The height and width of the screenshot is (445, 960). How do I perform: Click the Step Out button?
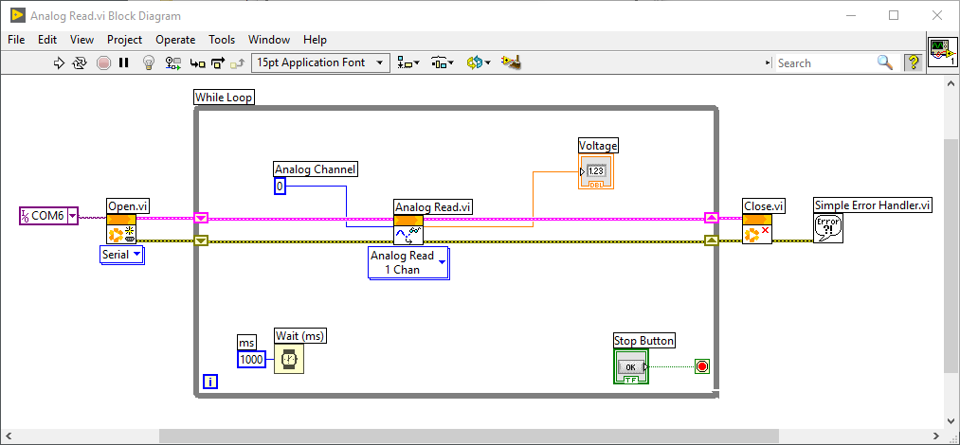point(238,62)
